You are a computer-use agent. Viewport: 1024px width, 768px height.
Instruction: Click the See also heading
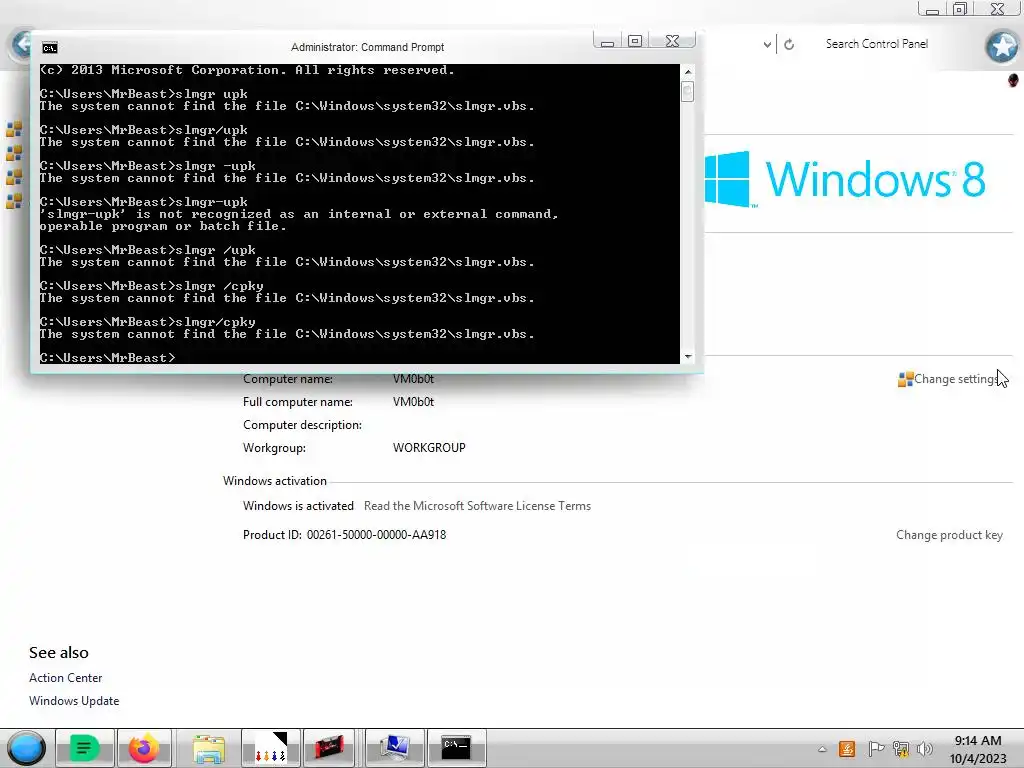[x=59, y=652]
